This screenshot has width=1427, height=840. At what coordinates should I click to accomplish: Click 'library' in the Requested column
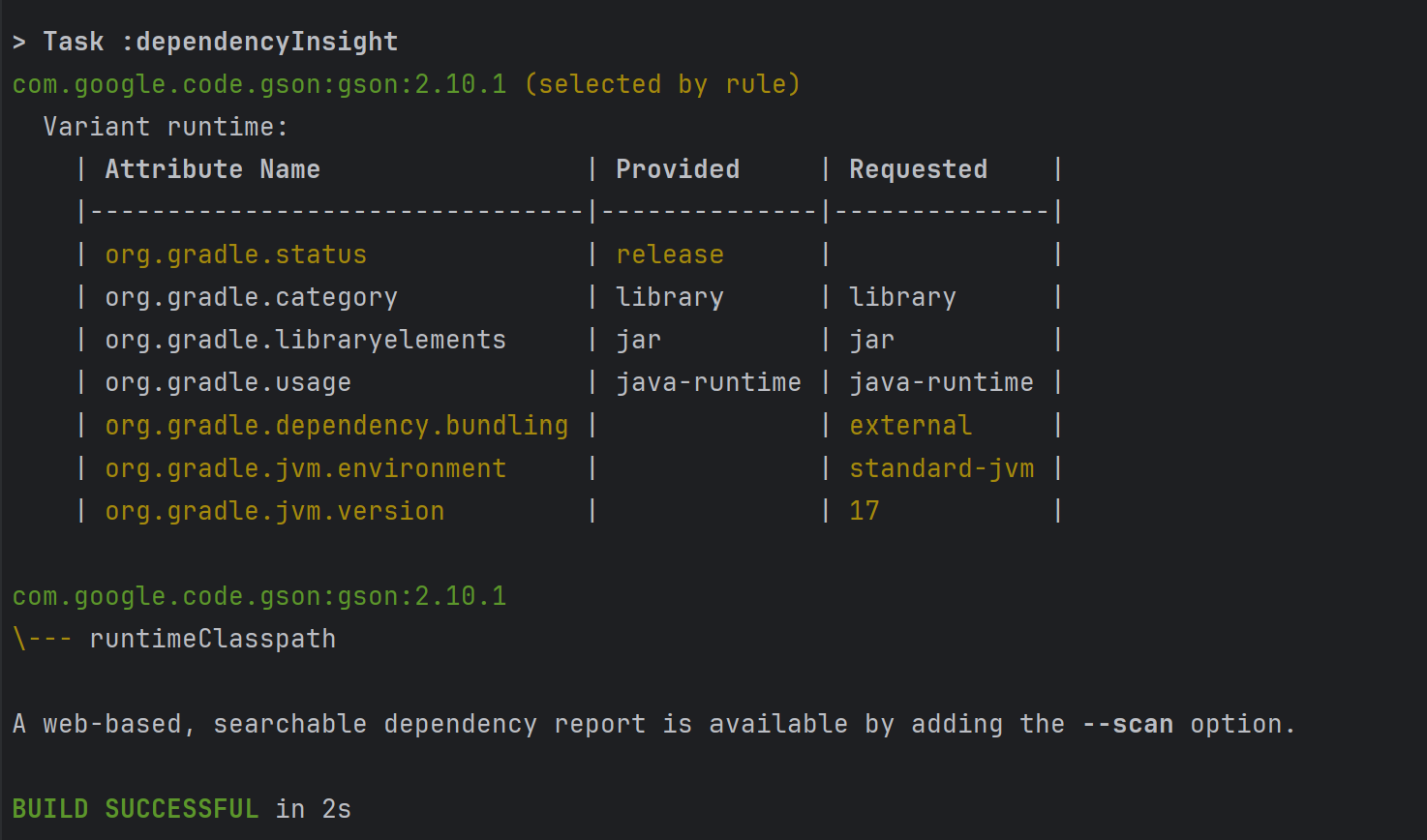(902, 297)
